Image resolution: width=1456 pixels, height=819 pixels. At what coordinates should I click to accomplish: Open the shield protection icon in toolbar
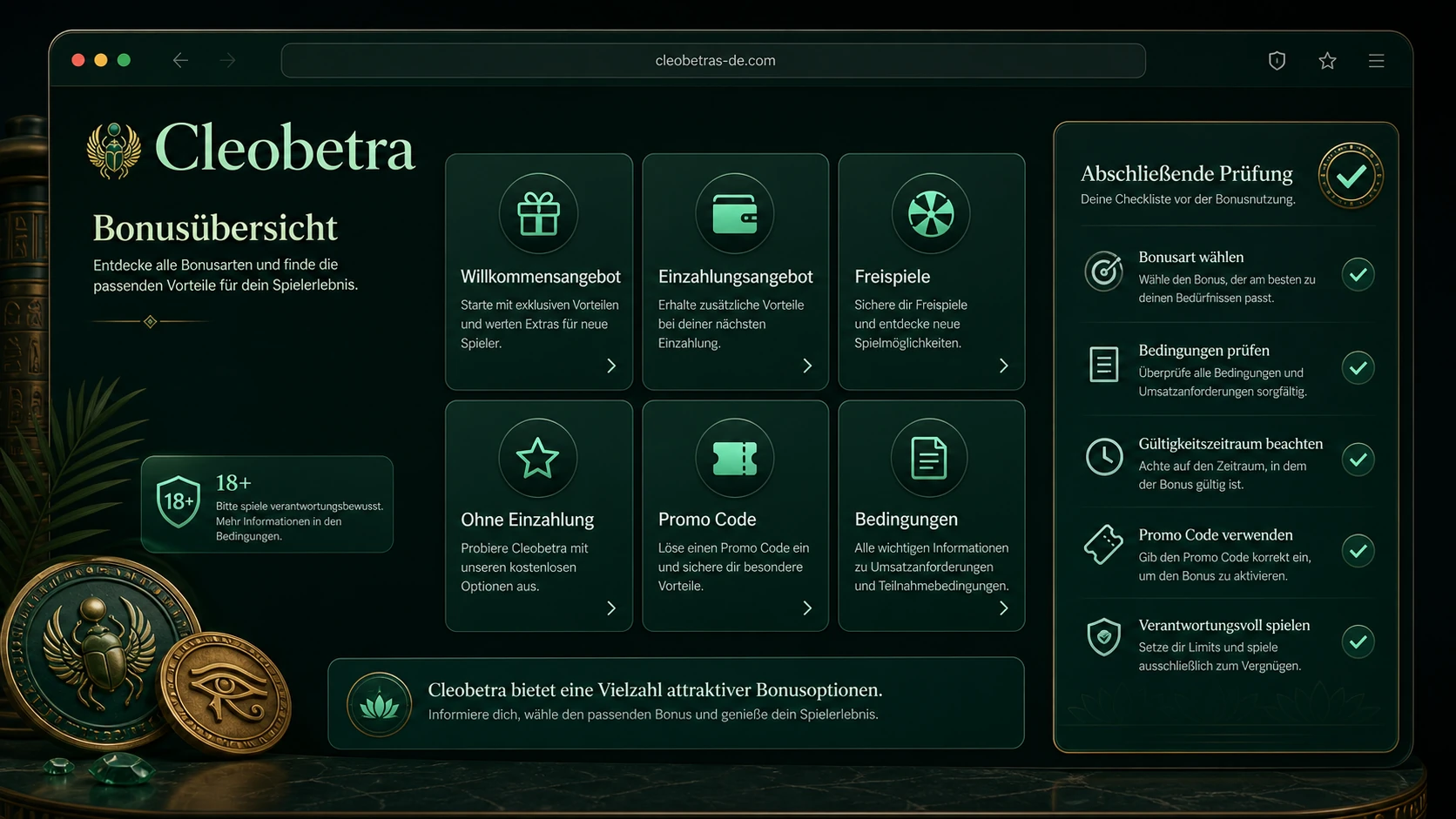pos(1277,60)
